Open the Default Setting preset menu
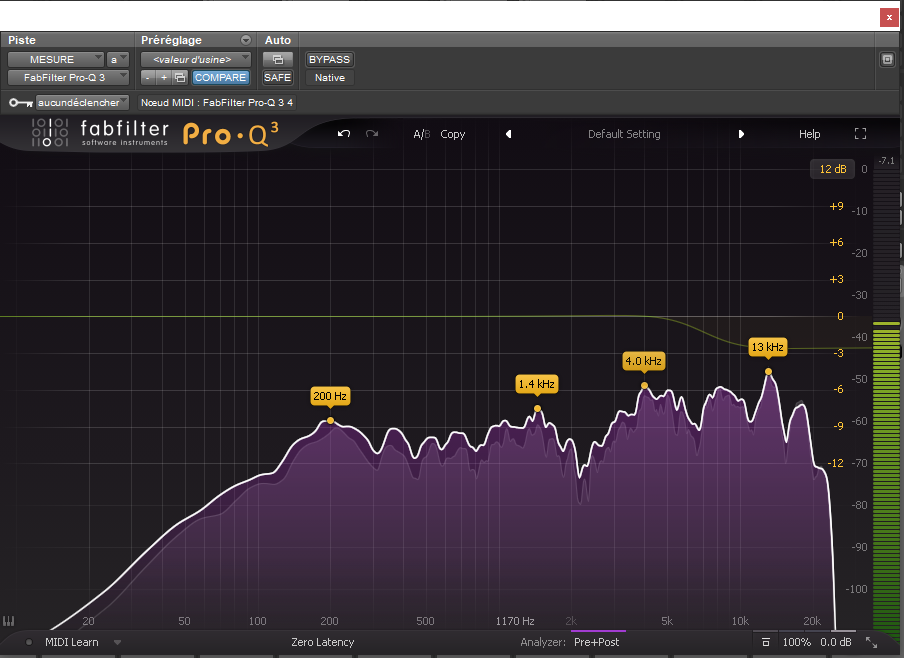This screenshot has width=904, height=658. pyautogui.click(x=624, y=134)
